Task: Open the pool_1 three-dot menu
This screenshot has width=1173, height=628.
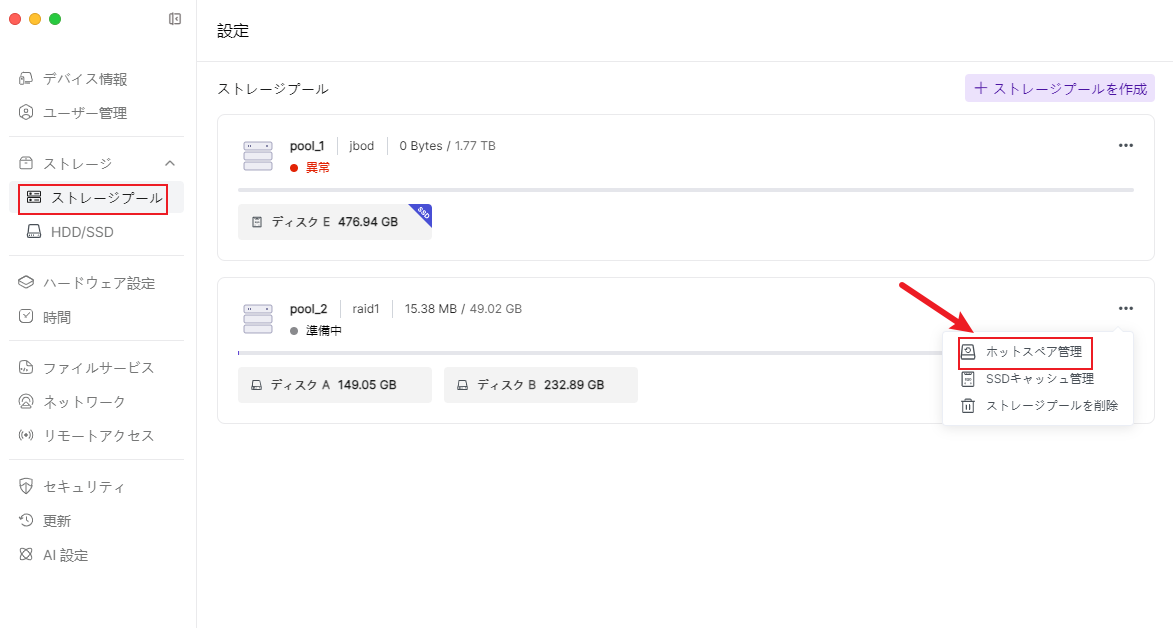Action: coord(1126,145)
